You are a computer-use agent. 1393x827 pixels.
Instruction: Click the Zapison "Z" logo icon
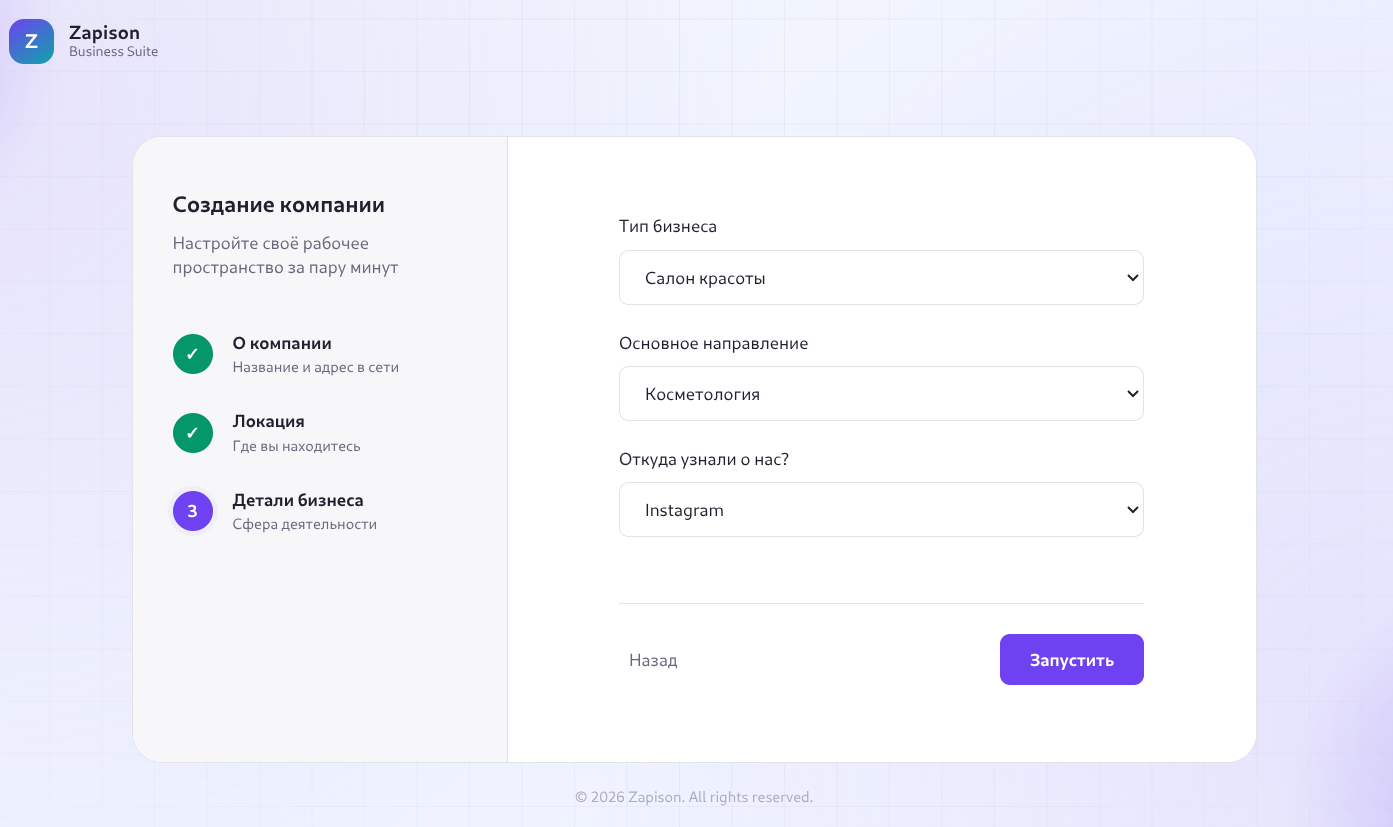pos(31,42)
